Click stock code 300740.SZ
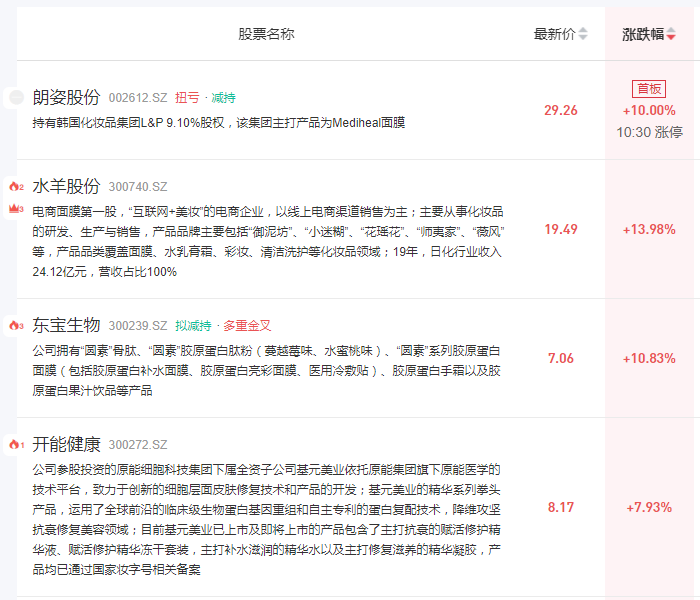Viewport: 700px width, 600px height. pos(138,187)
